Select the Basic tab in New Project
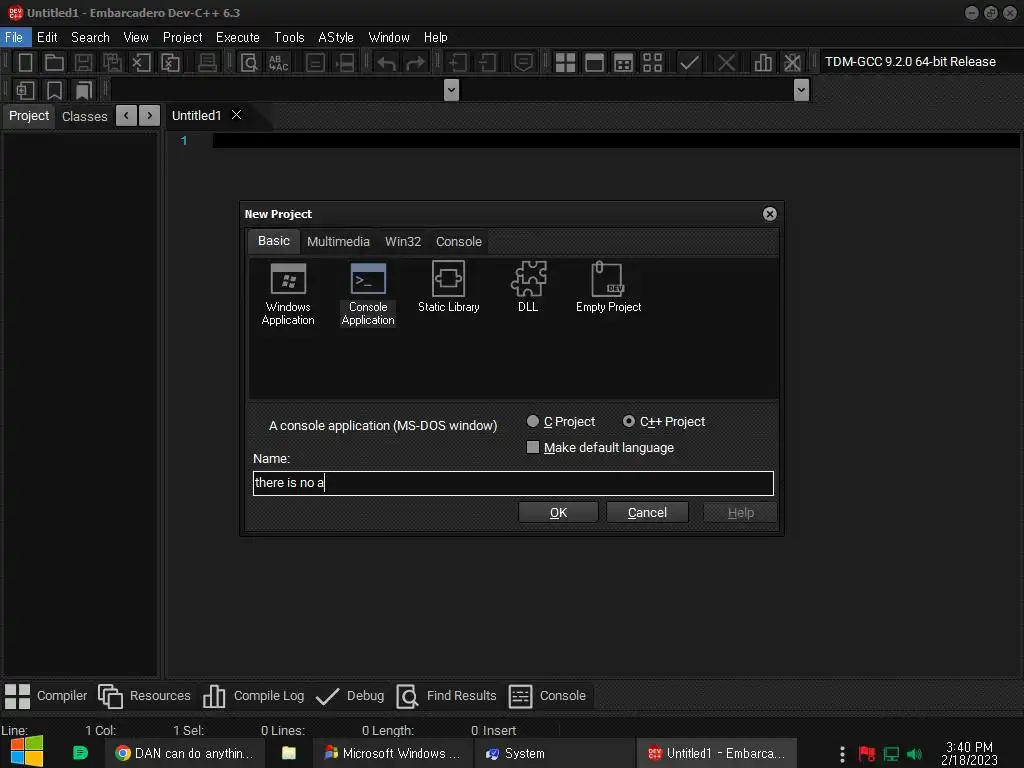This screenshot has height=768, width=1024. coord(274,241)
